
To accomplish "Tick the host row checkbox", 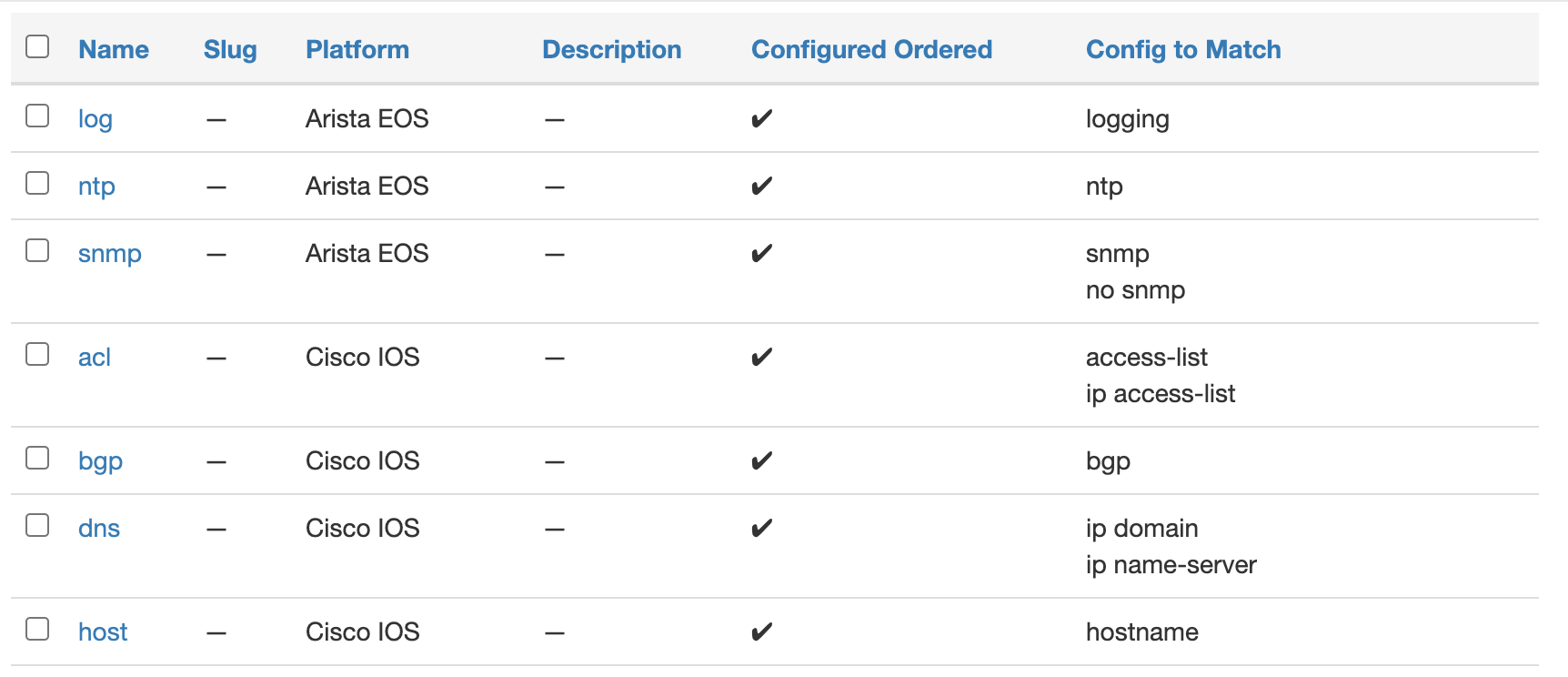I will pos(36,629).
